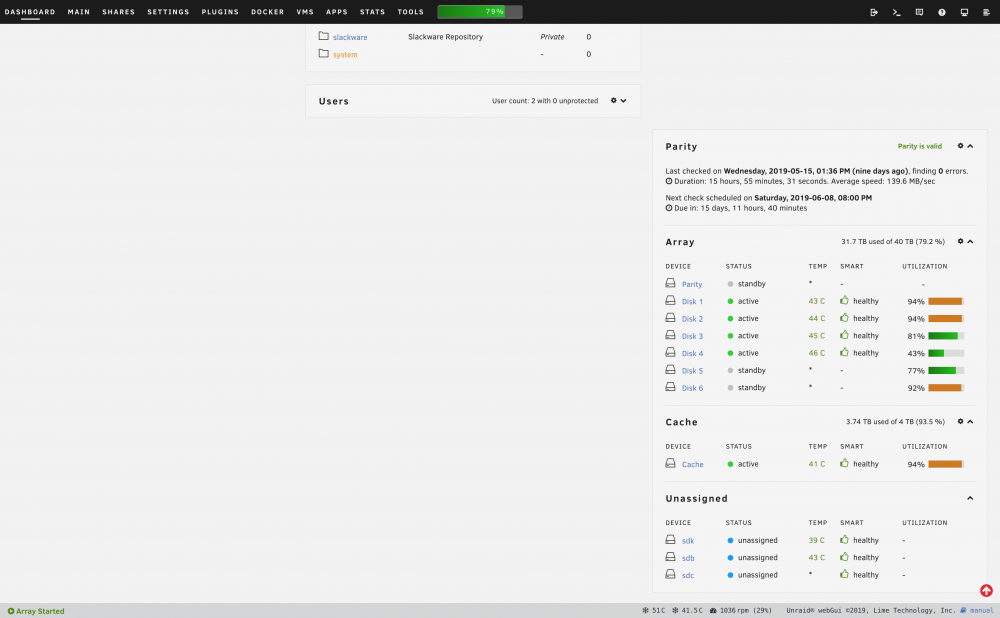Click the Help question-mark icon
The image size is (1000, 618).
click(941, 12)
